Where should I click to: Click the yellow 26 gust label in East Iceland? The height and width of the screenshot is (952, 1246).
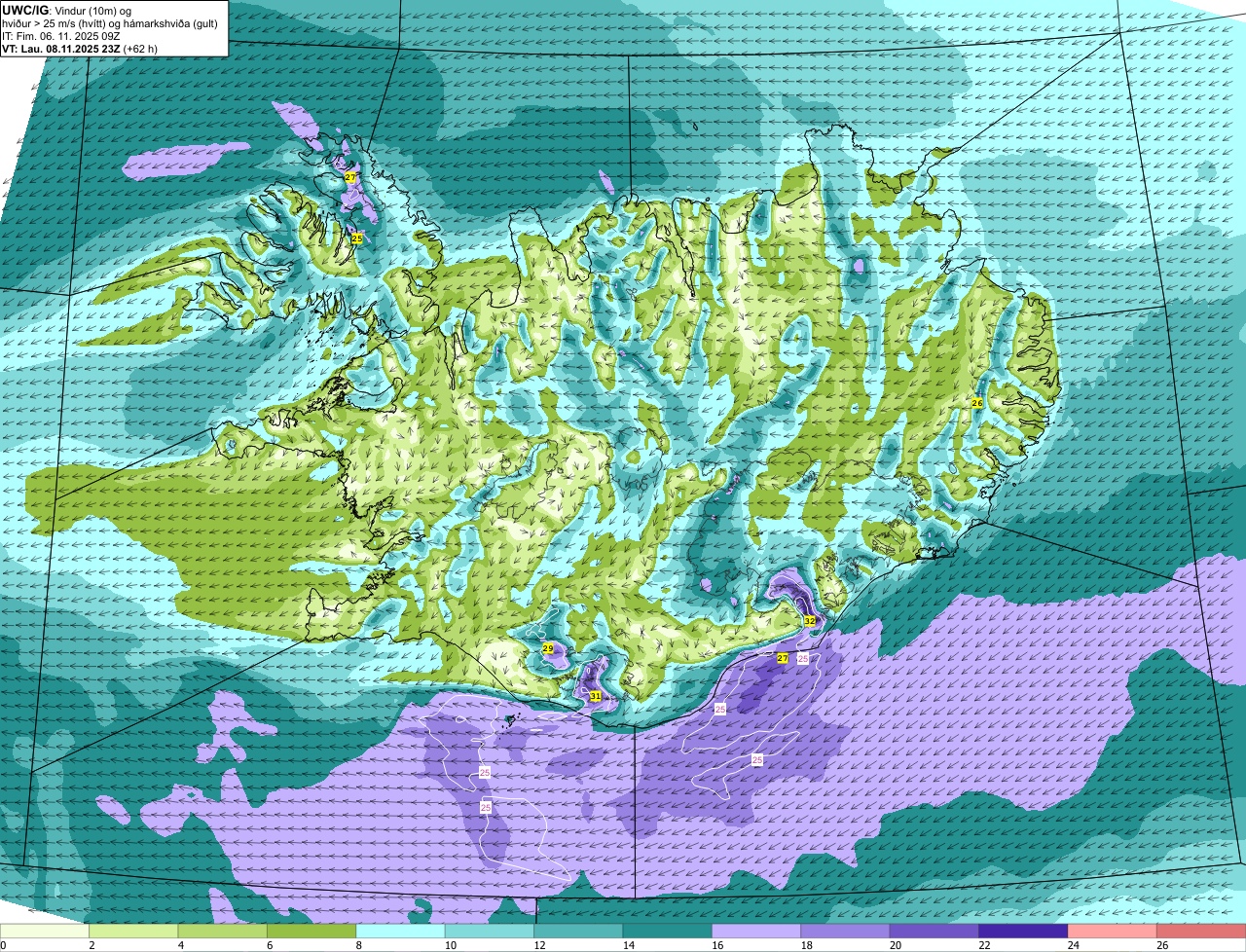point(977,402)
